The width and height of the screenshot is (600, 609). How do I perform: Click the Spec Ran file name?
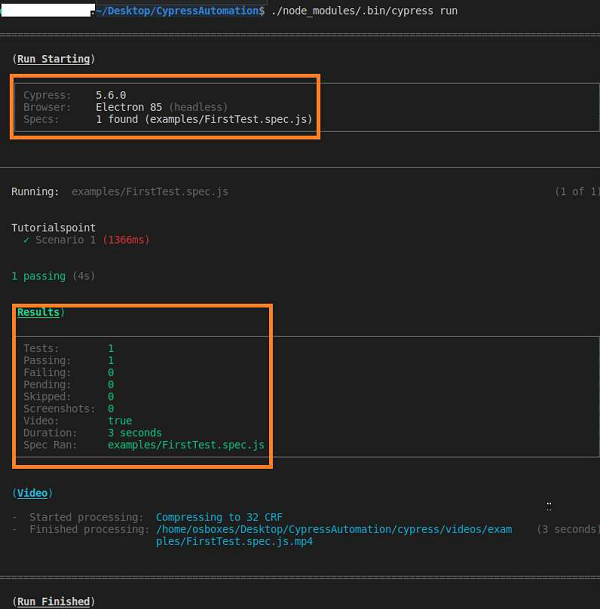186,445
